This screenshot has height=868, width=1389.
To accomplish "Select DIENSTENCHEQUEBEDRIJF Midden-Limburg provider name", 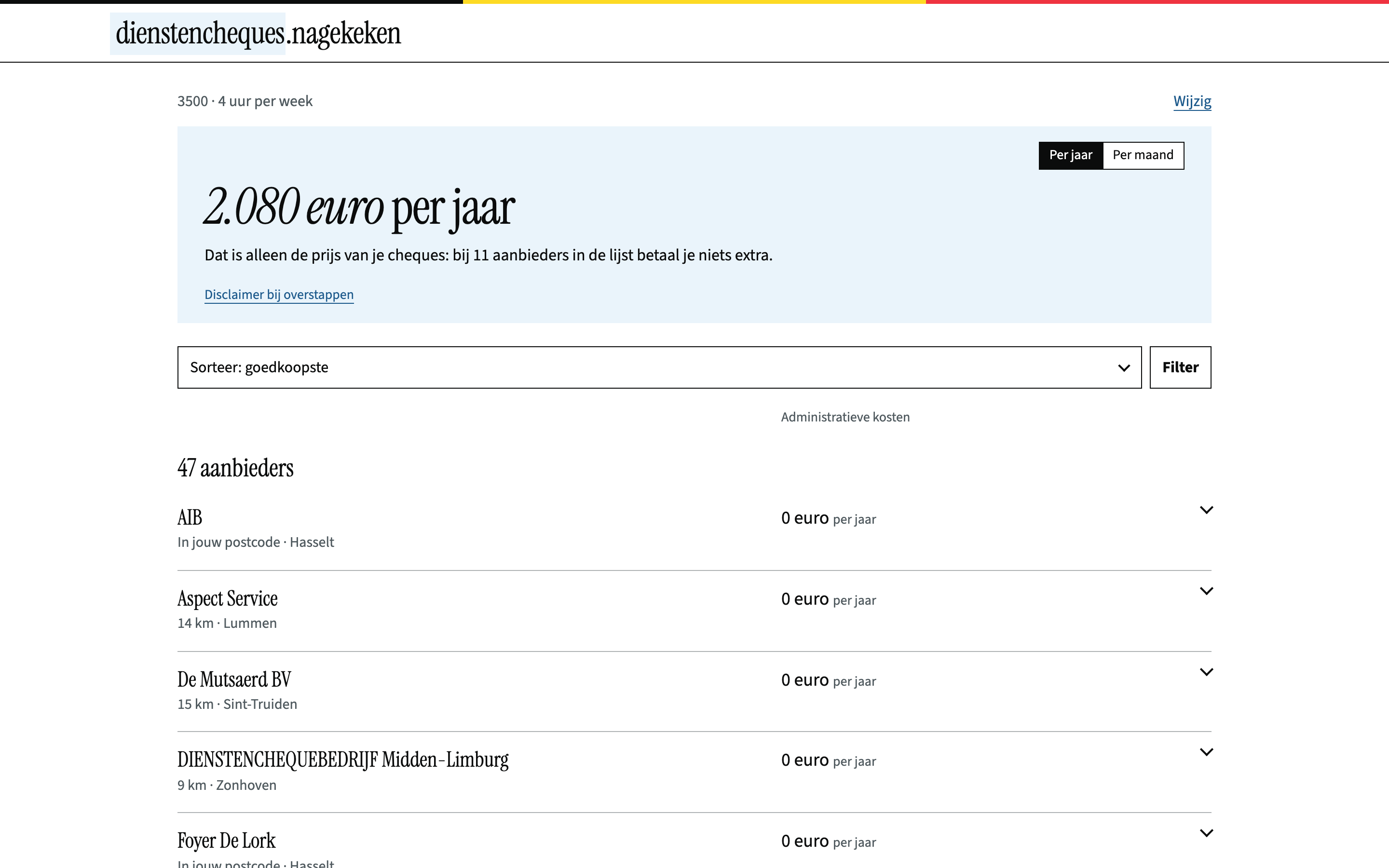I will coord(342,759).
